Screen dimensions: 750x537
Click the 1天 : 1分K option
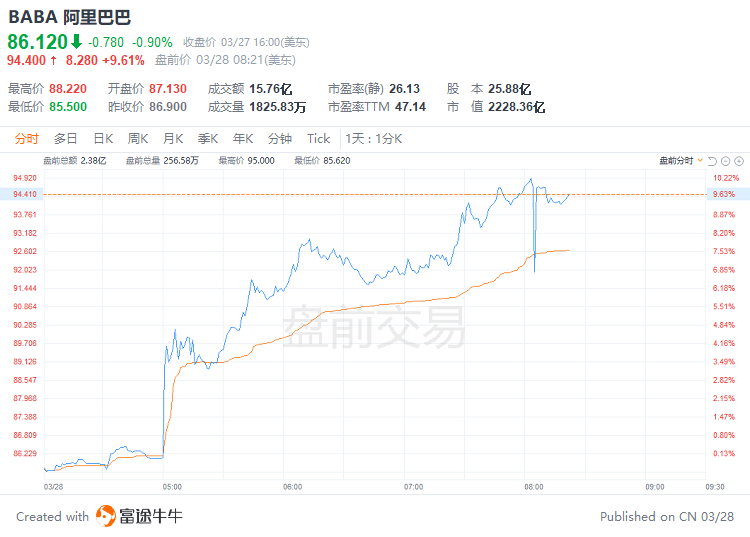(374, 139)
